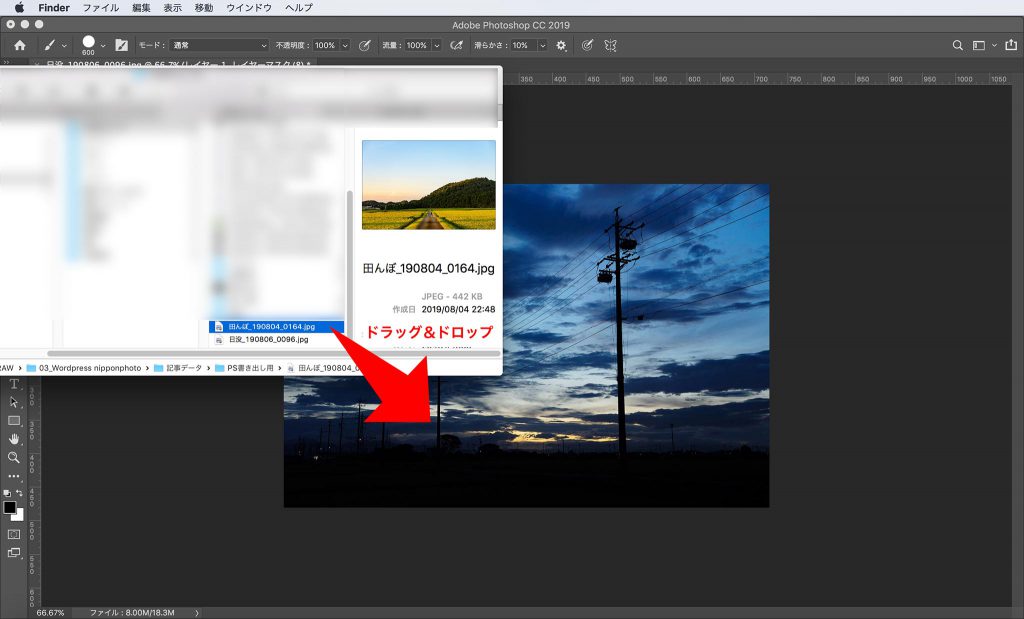Open the 不透明度 opacity slider arrow
Image resolution: width=1024 pixels, height=619 pixels.
coord(345,45)
